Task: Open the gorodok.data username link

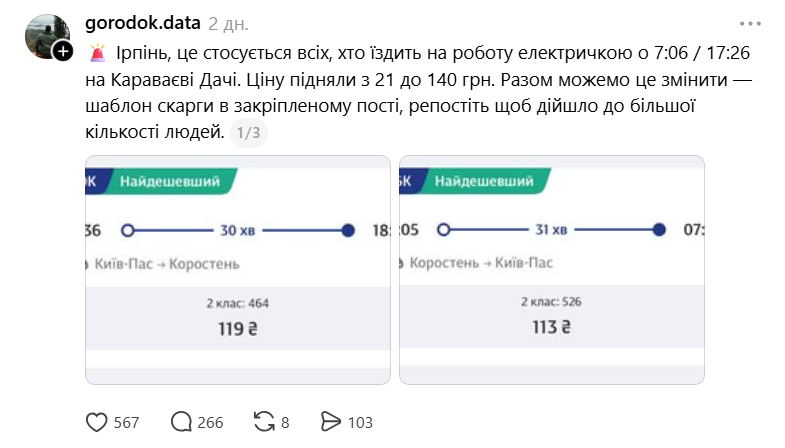Action: [143, 23]
